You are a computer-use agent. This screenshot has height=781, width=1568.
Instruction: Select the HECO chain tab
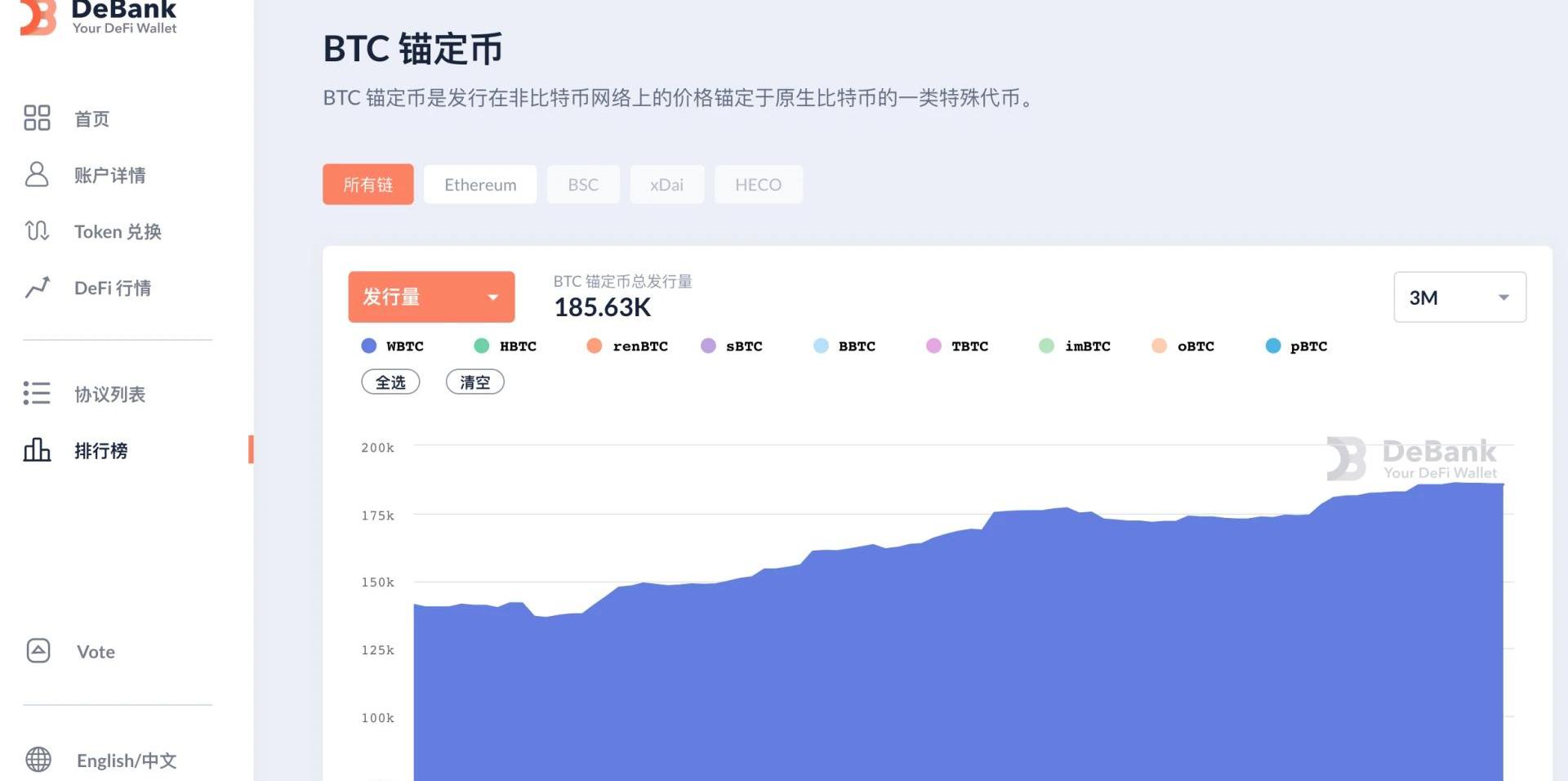pyautogui.click(x=758, y=185)
